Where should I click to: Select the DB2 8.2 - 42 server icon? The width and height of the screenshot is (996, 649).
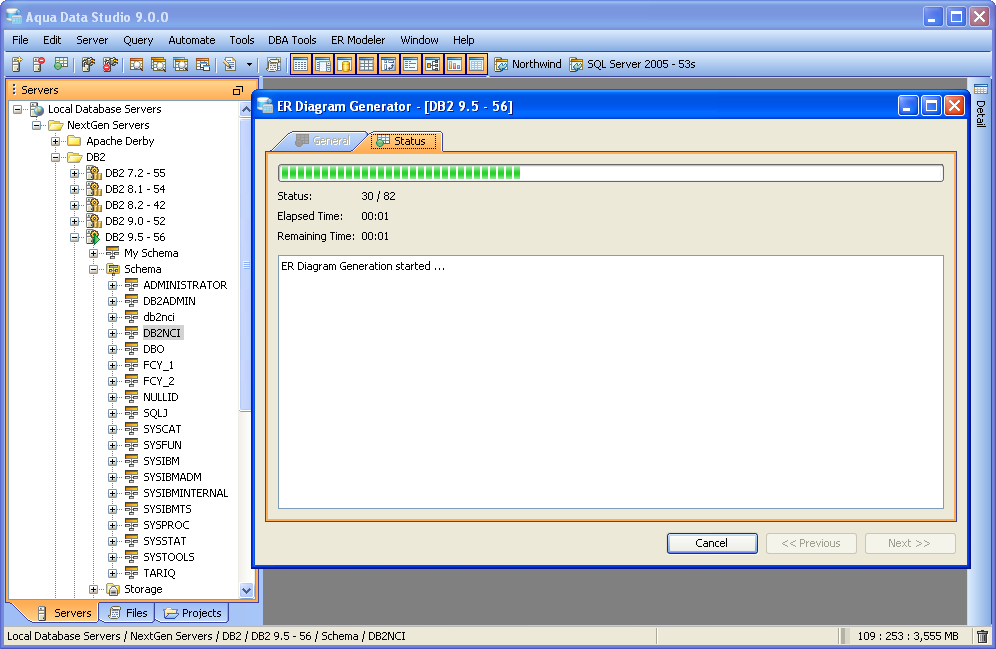pos(94,204)
